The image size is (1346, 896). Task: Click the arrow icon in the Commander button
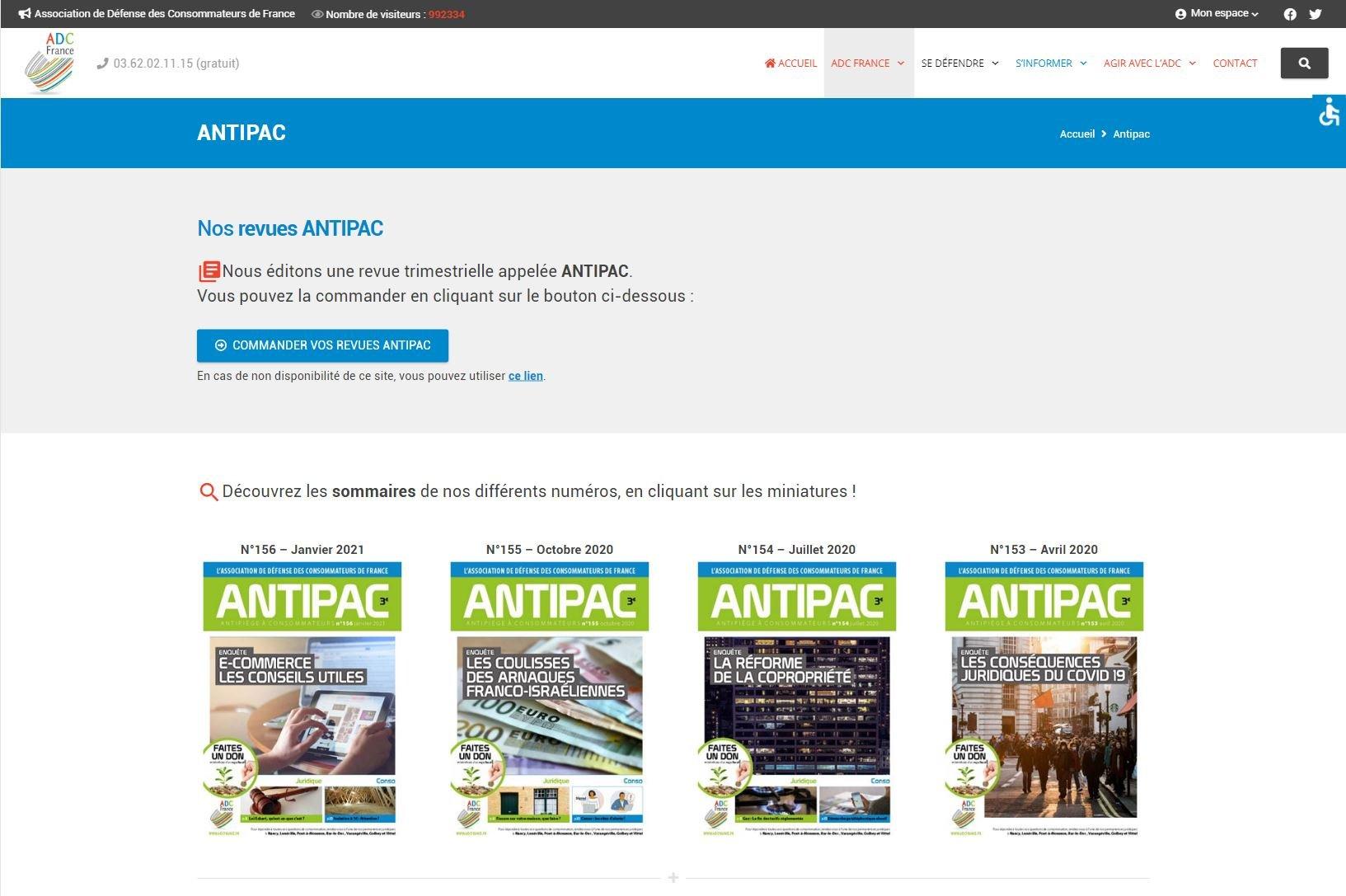click(x=221, y=345)
